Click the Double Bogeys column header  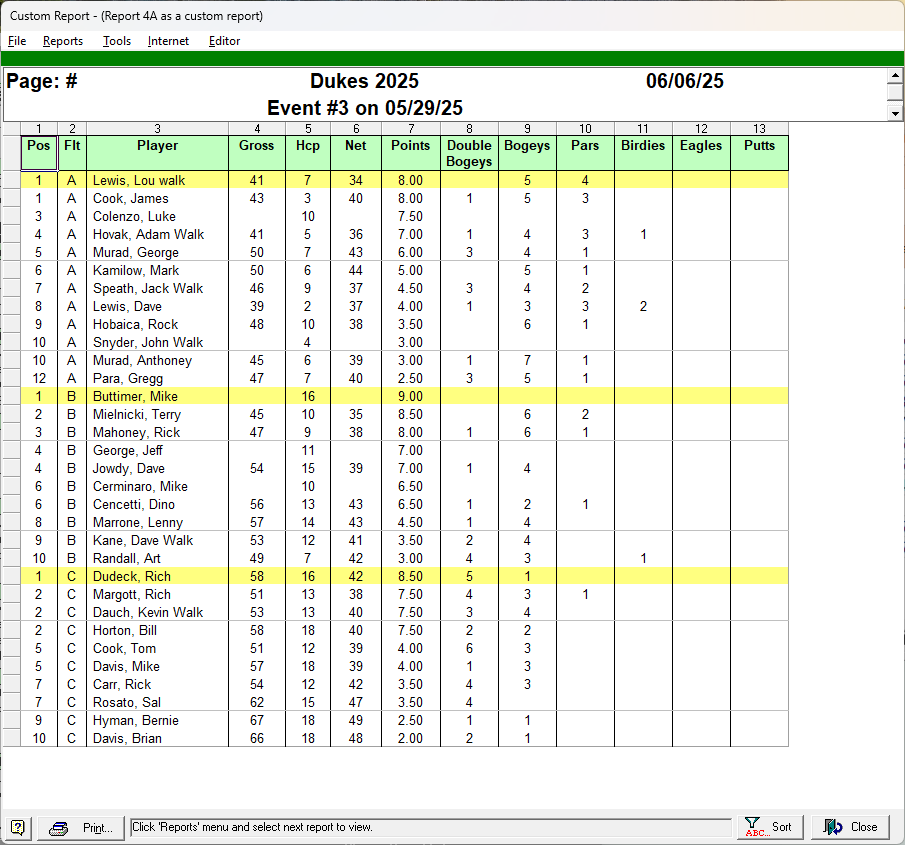[x=469, y=153]
